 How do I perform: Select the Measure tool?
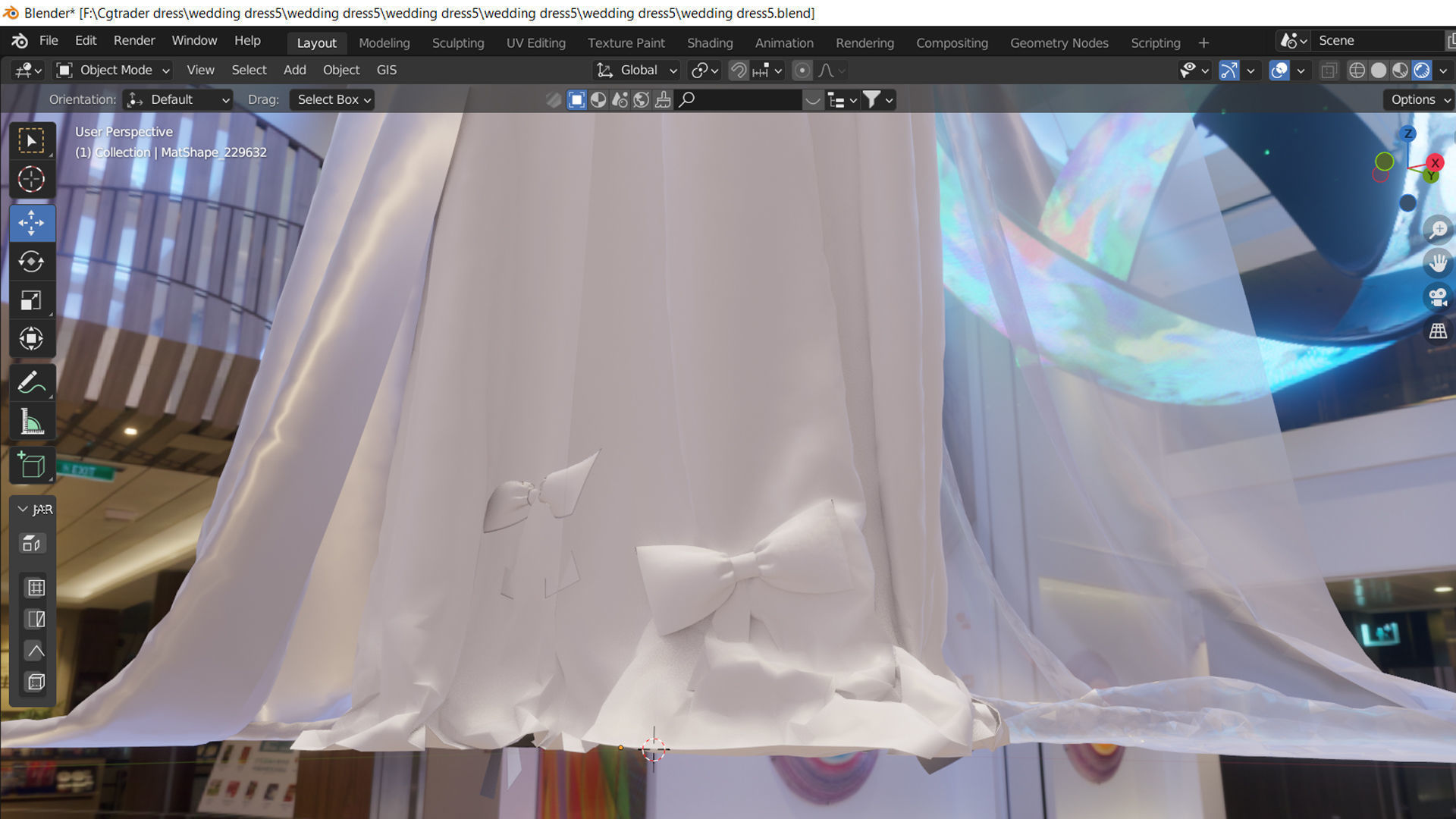point(31,422)
